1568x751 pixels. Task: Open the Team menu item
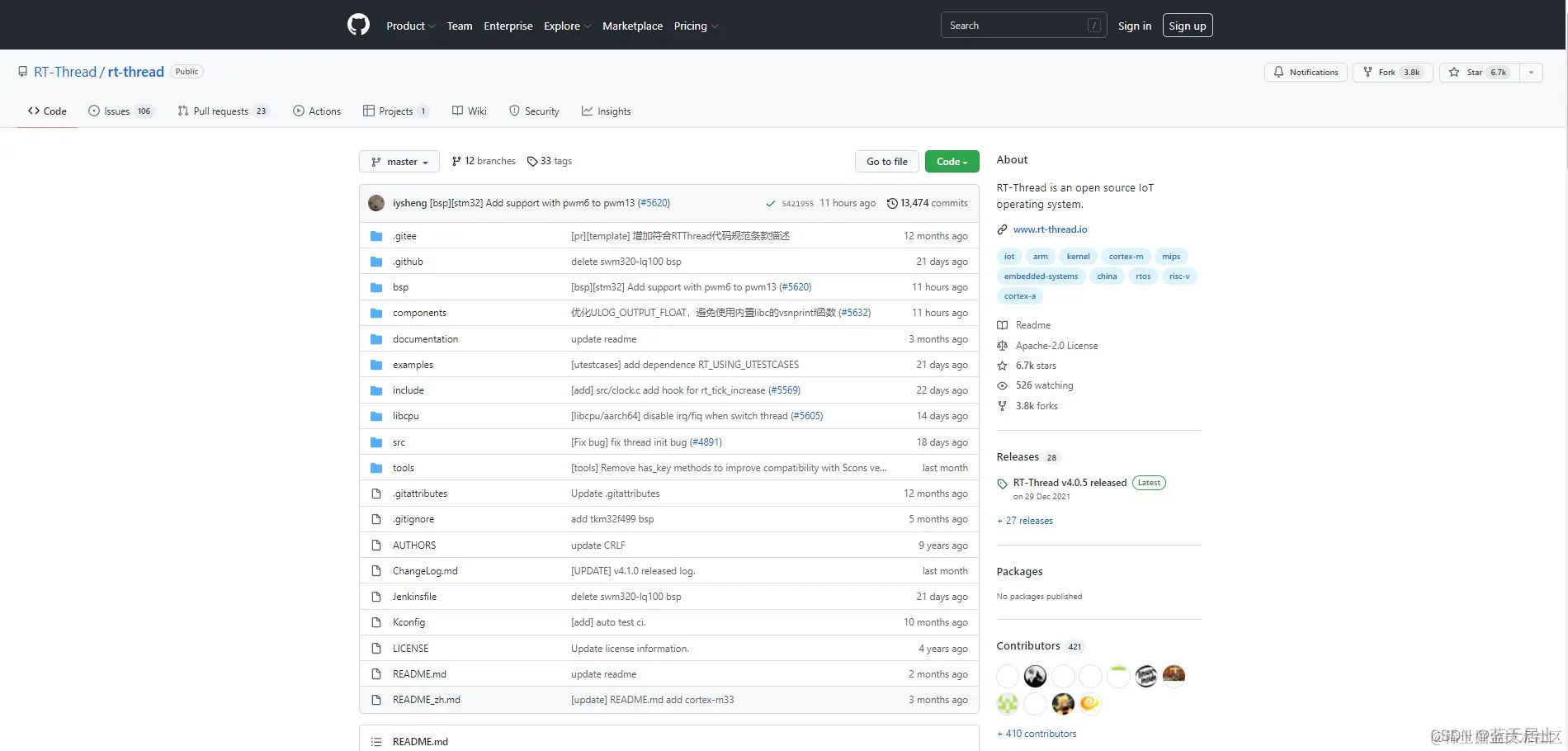pos(460,26)
